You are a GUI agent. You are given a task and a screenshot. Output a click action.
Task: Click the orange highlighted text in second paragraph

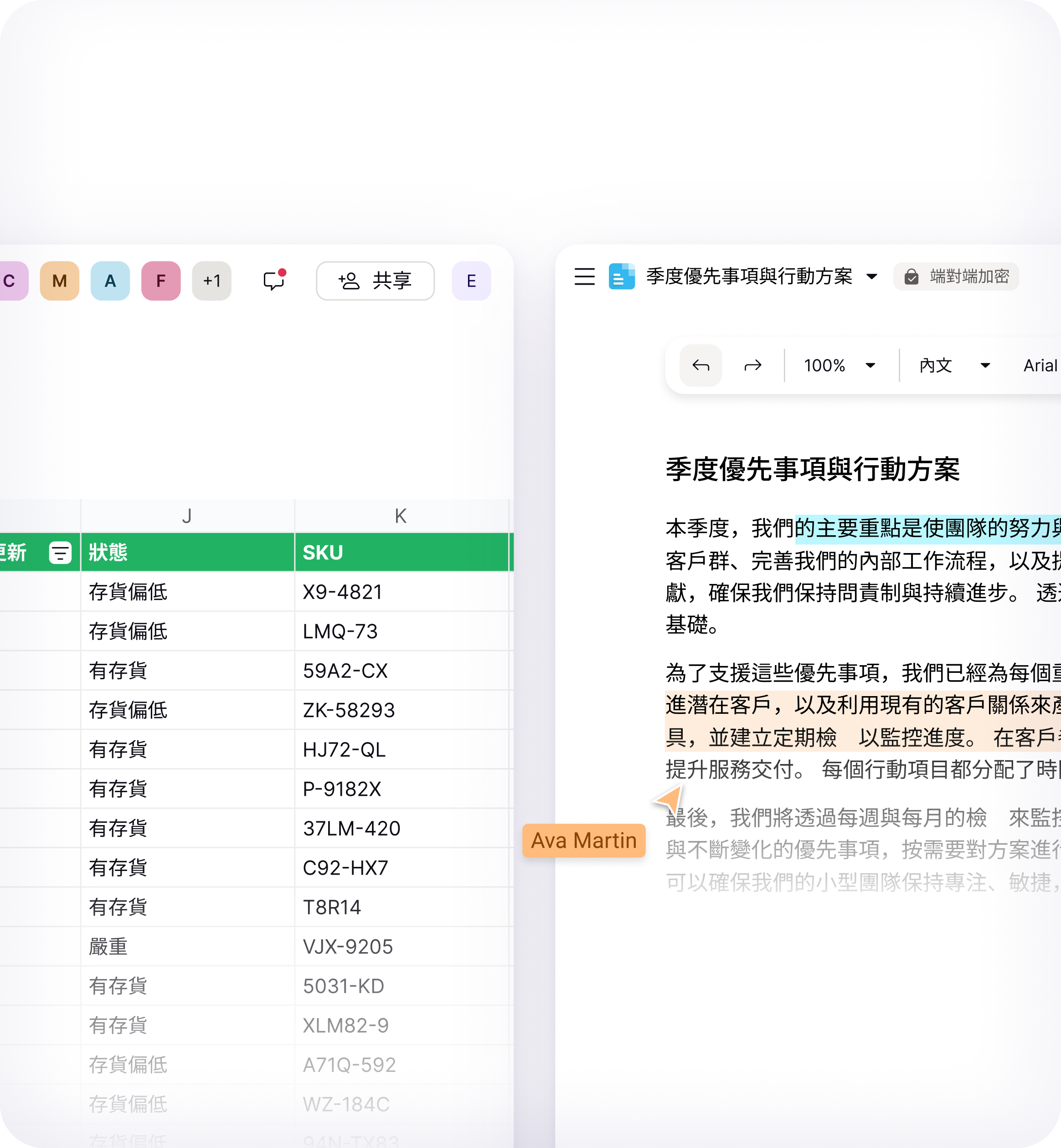coord(863,721)
